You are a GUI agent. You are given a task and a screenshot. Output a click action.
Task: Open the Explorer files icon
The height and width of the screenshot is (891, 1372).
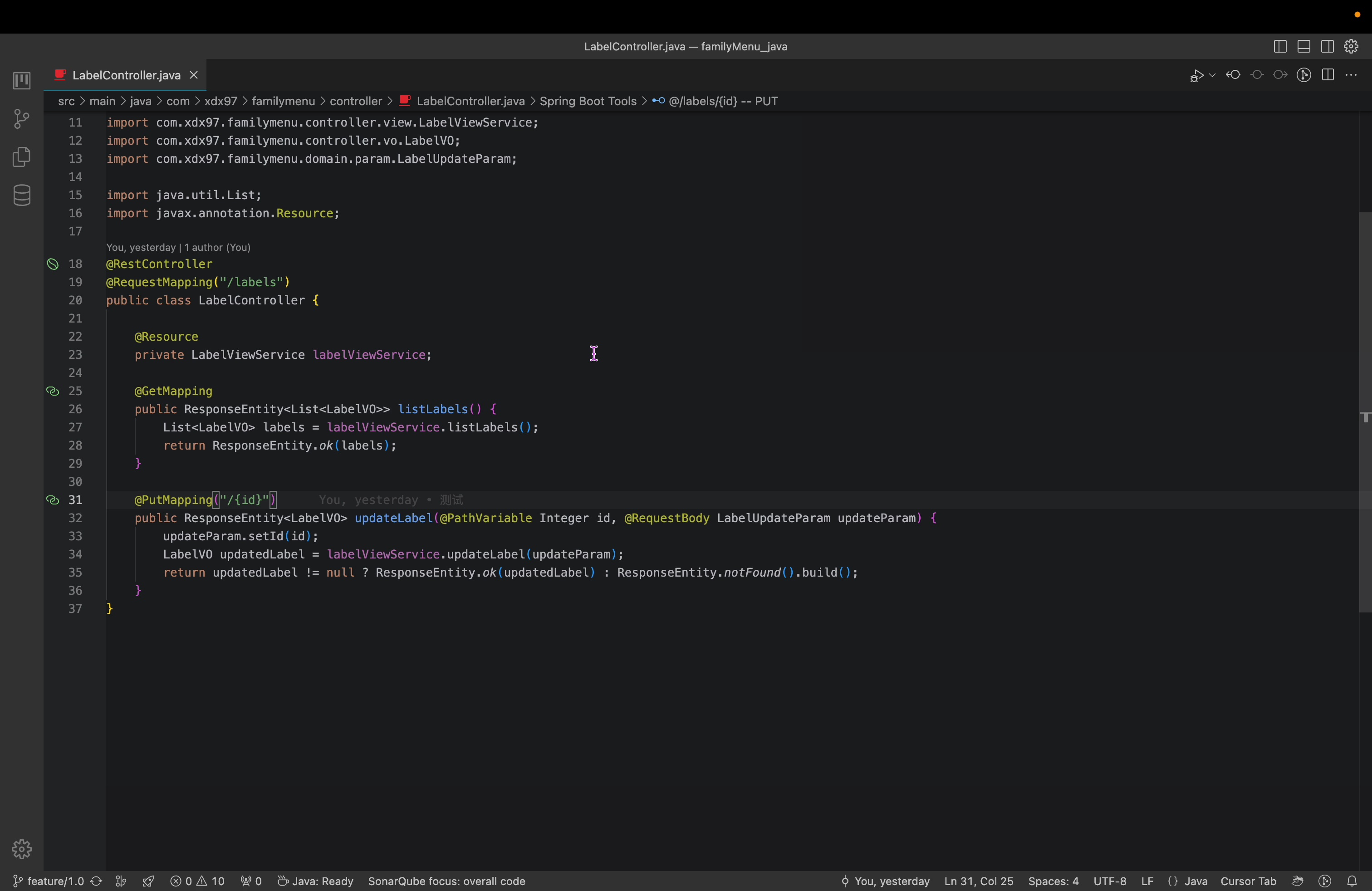[x=21, y=157]
